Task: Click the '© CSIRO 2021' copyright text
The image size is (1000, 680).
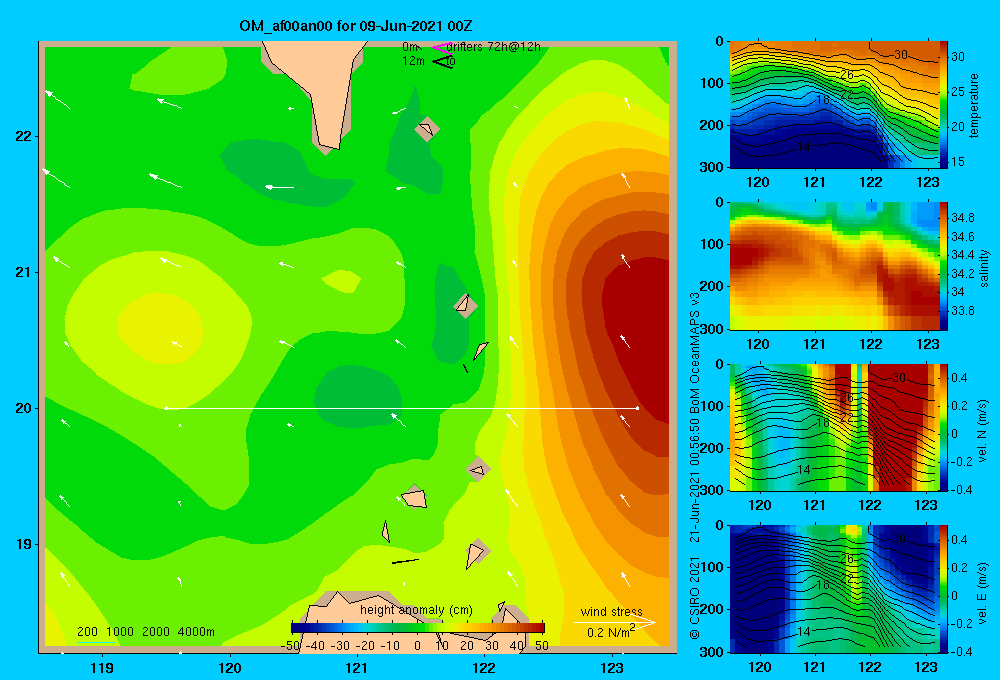Action: pos(695,598)
